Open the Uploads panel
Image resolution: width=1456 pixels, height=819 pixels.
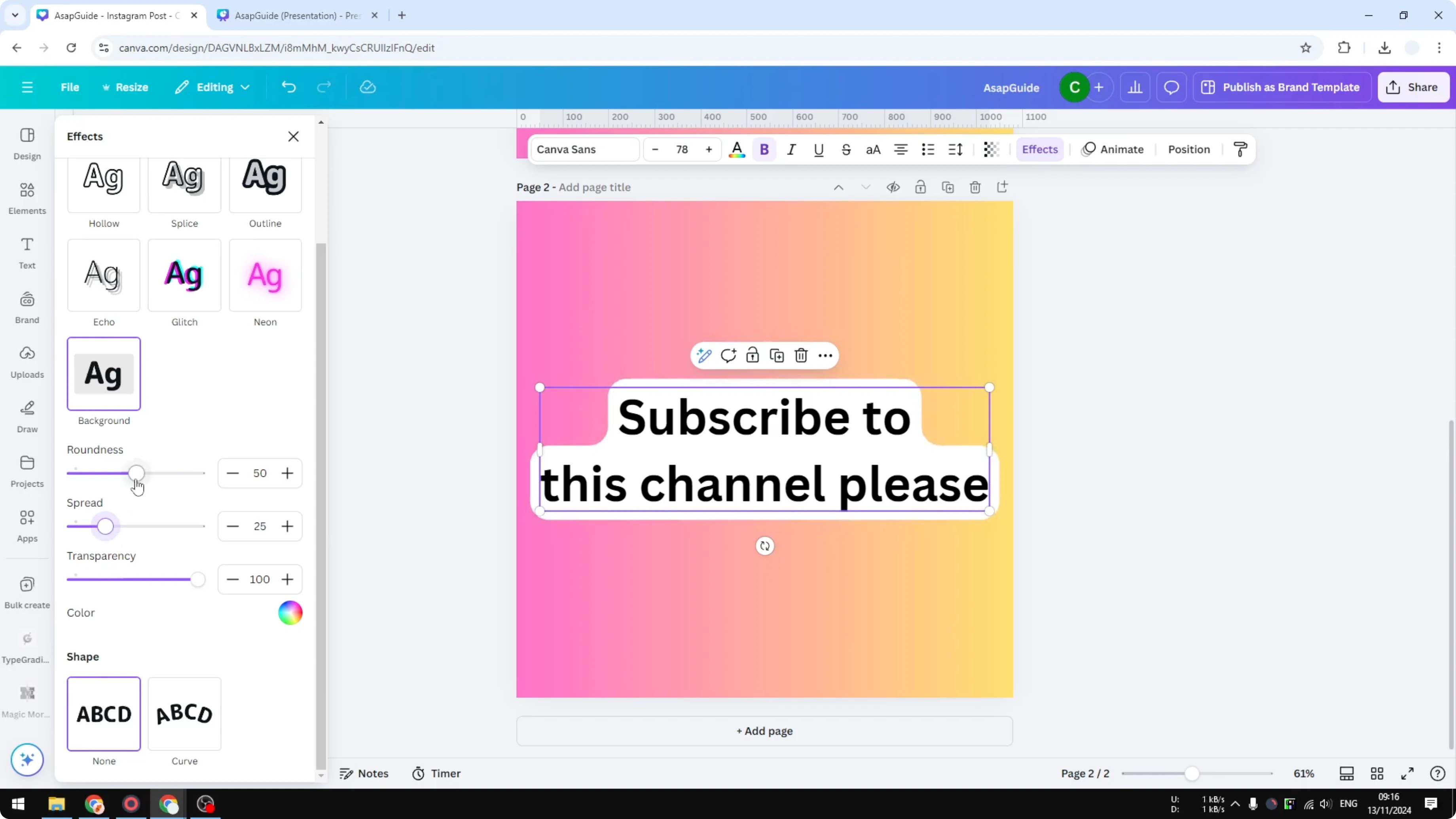[27, 362]
